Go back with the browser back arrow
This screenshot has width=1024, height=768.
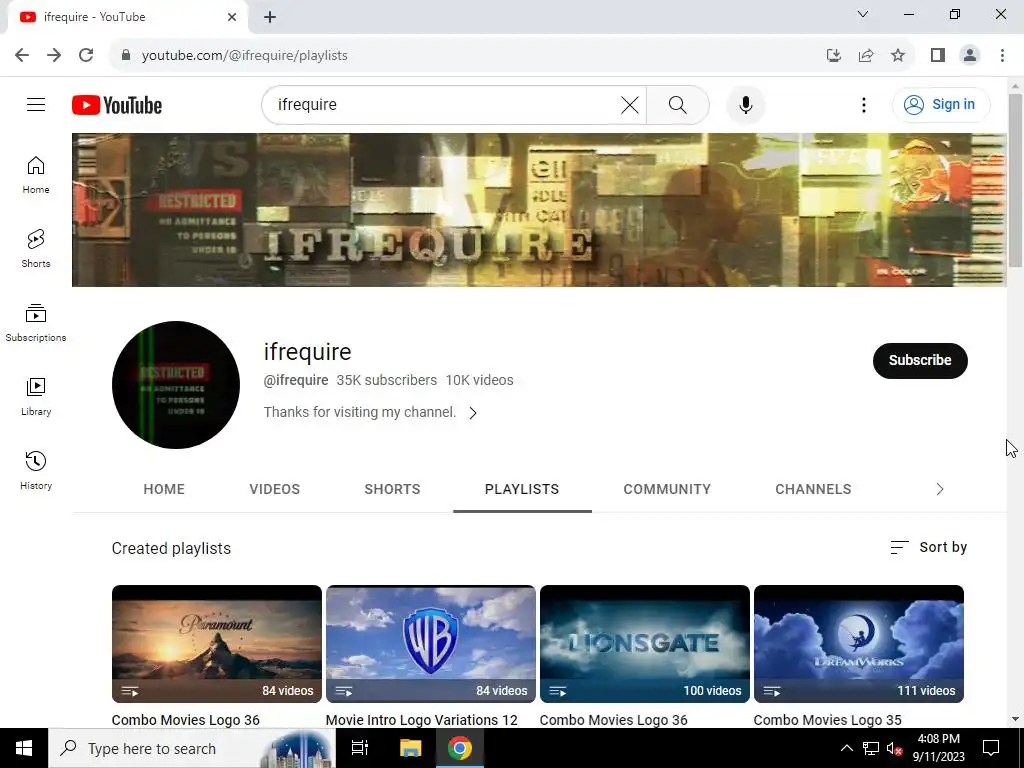(x=22, y=55)
